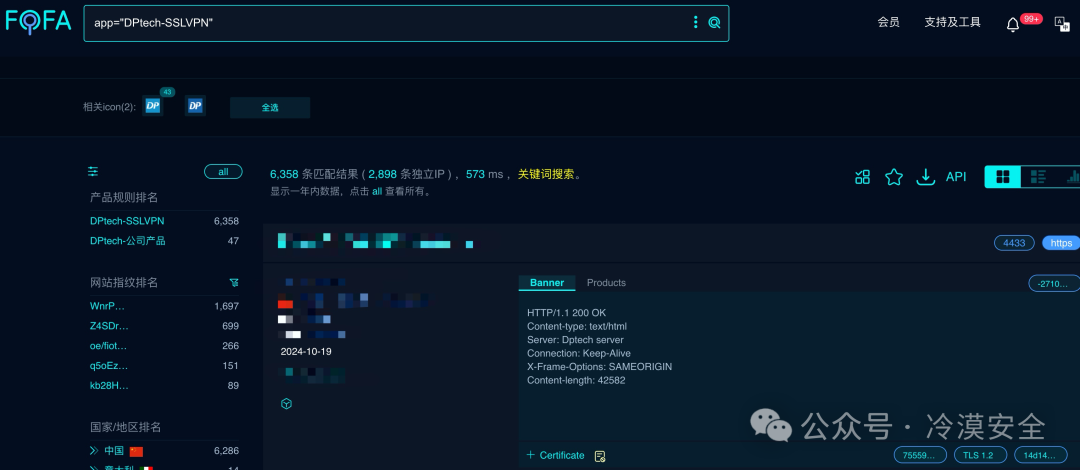Screen dimensions: 1080x470
Task: Favorite this query with star icon
Action: click(894, 177)
